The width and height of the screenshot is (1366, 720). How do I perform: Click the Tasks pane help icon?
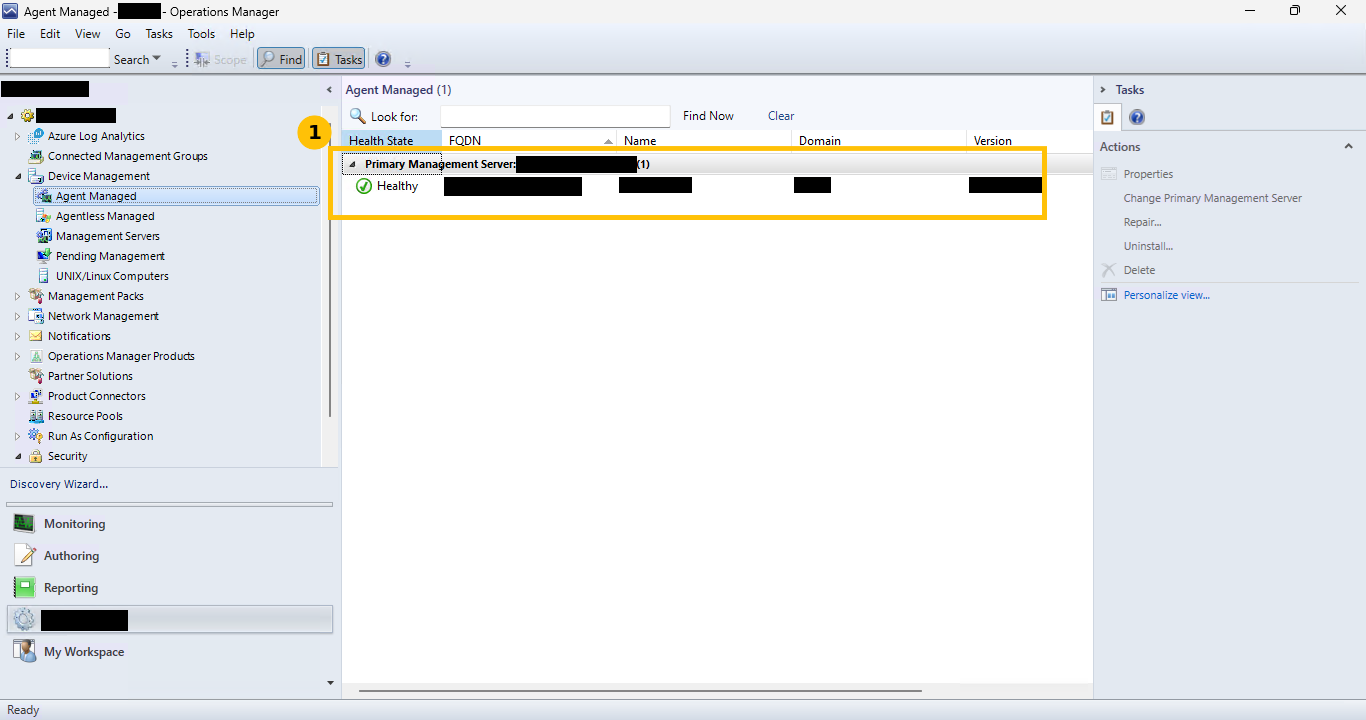coord(1137,117)
